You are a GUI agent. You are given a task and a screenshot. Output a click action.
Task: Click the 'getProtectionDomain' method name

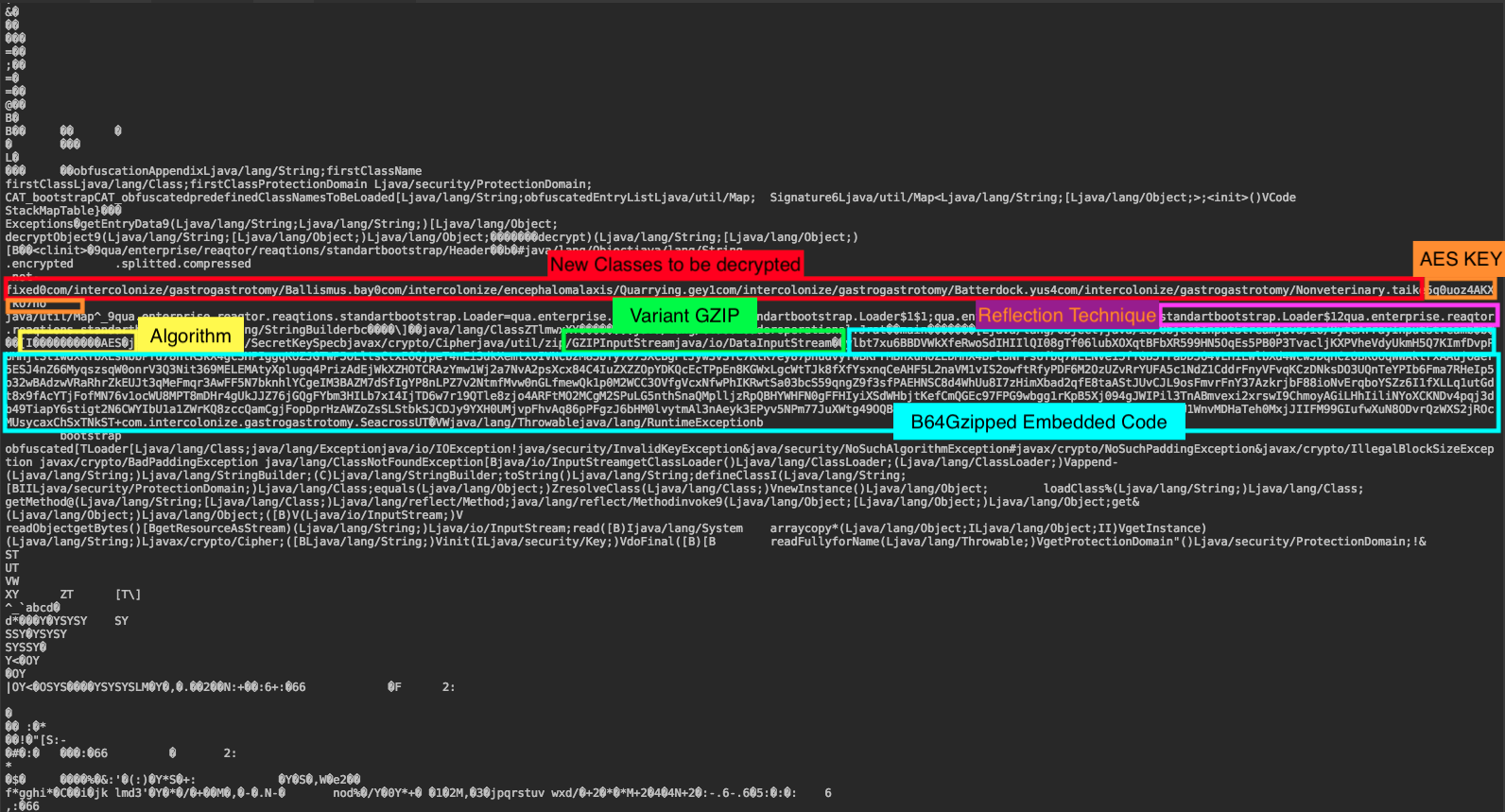(1108, 542)
